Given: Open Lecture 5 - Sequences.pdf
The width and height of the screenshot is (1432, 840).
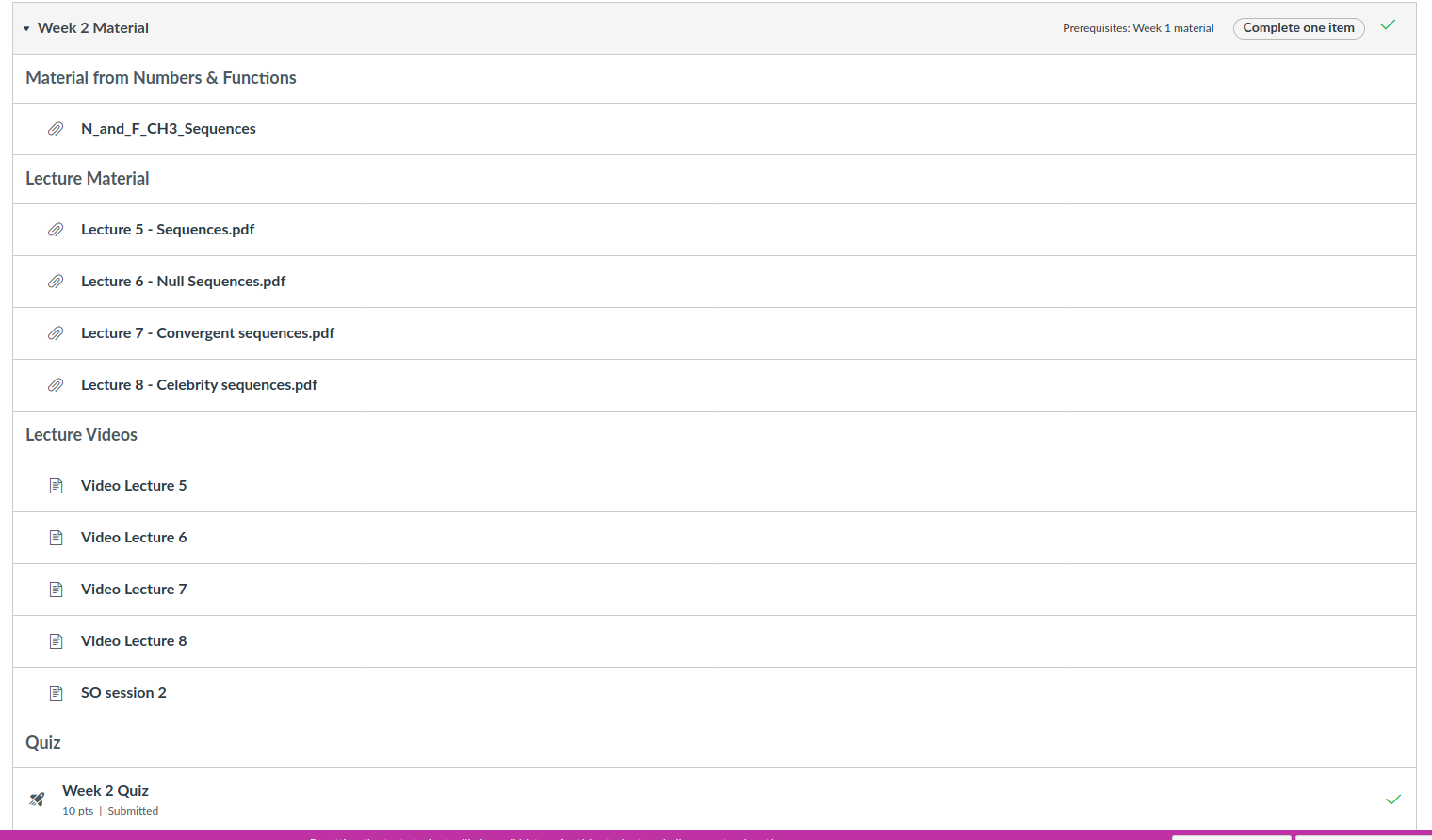Looking at the screenshot, I should [x=168, y=230].
